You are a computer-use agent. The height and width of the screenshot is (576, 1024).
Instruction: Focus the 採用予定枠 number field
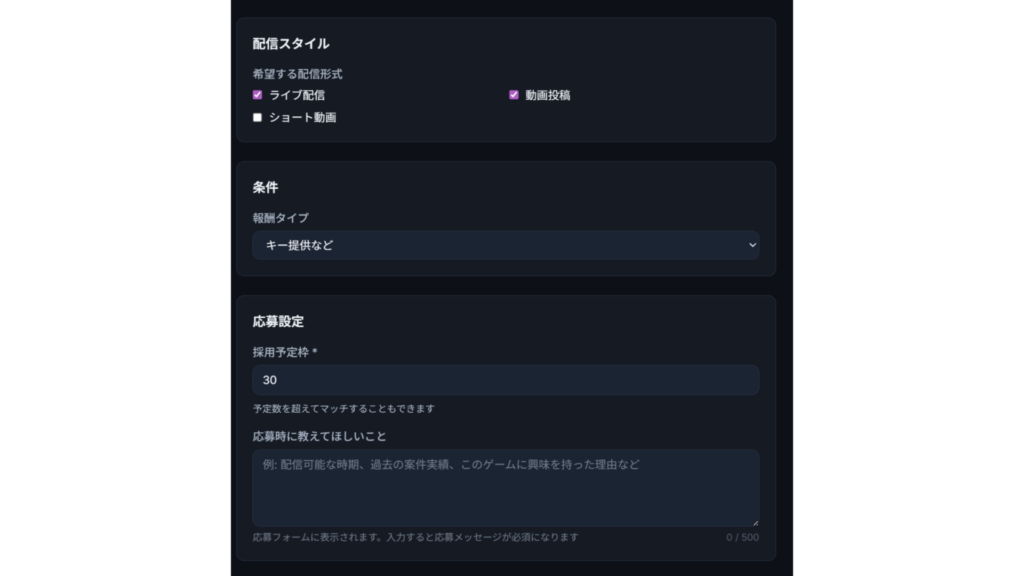click(x=505, y=380)
